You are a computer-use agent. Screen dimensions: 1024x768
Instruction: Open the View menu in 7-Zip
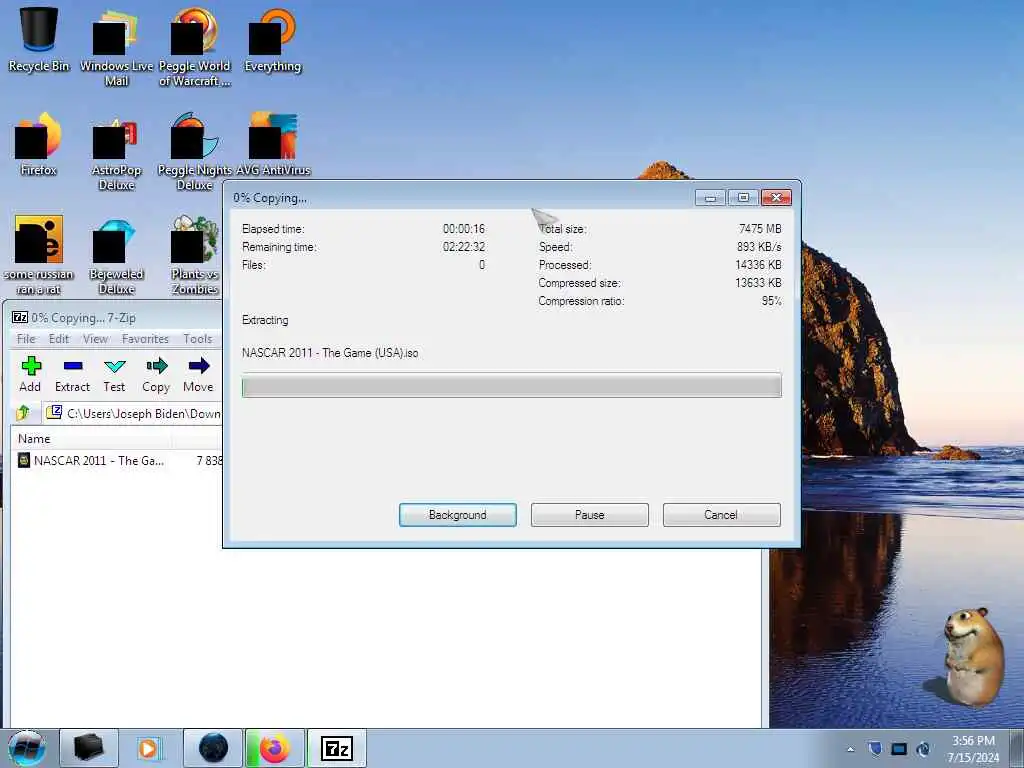(95, 338)
